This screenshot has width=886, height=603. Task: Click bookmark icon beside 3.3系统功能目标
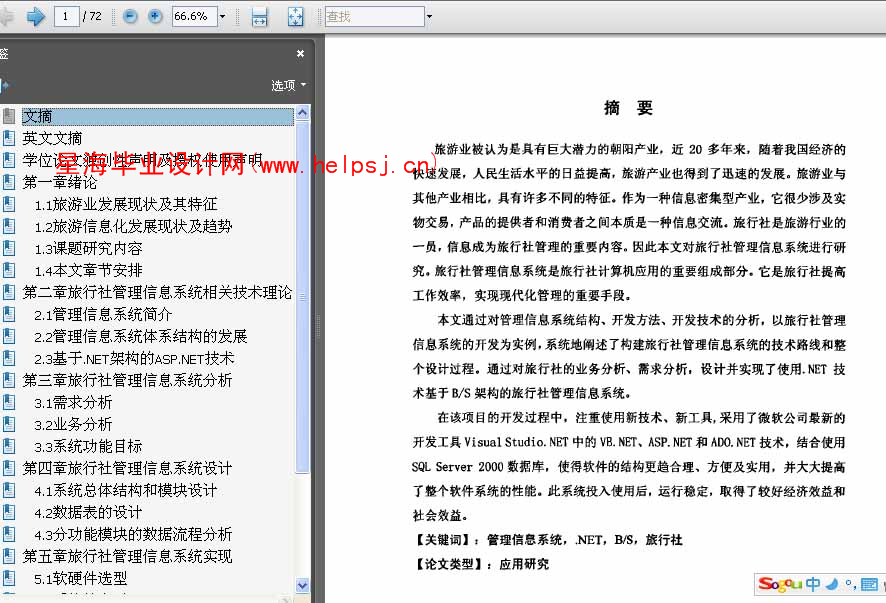(8, 447)
